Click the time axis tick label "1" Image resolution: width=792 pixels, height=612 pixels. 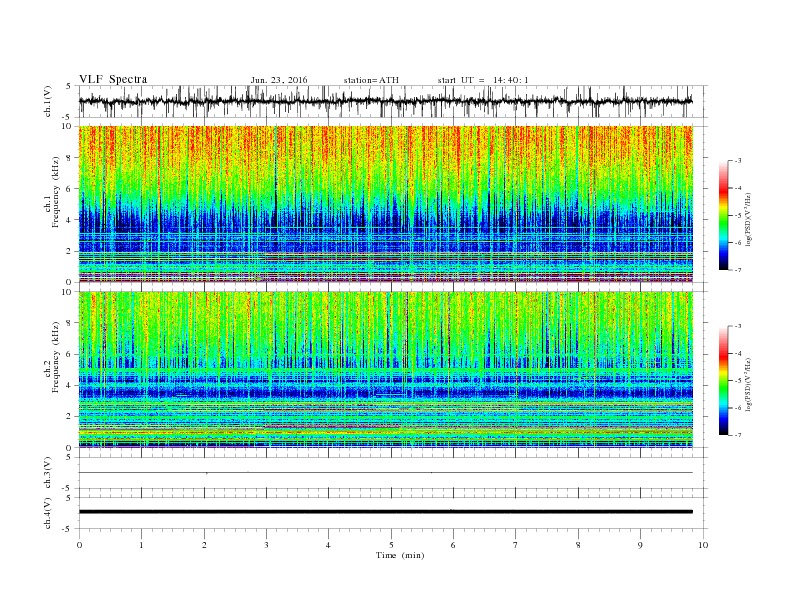[141, 545]
